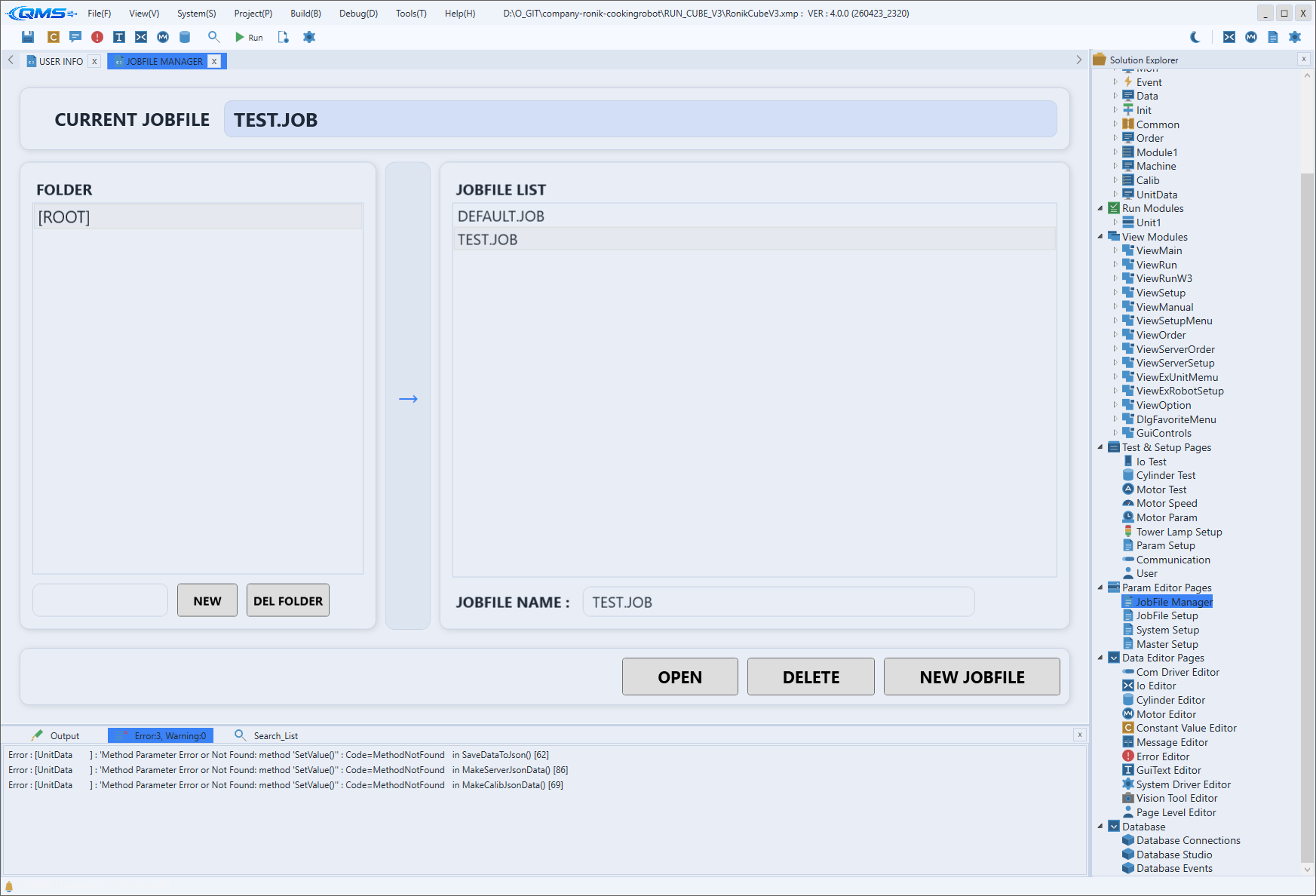Viewport: 1316px width, 896px height.
Task: Open Database Studio in Solution Explorer
Action: click(1174, 855)
